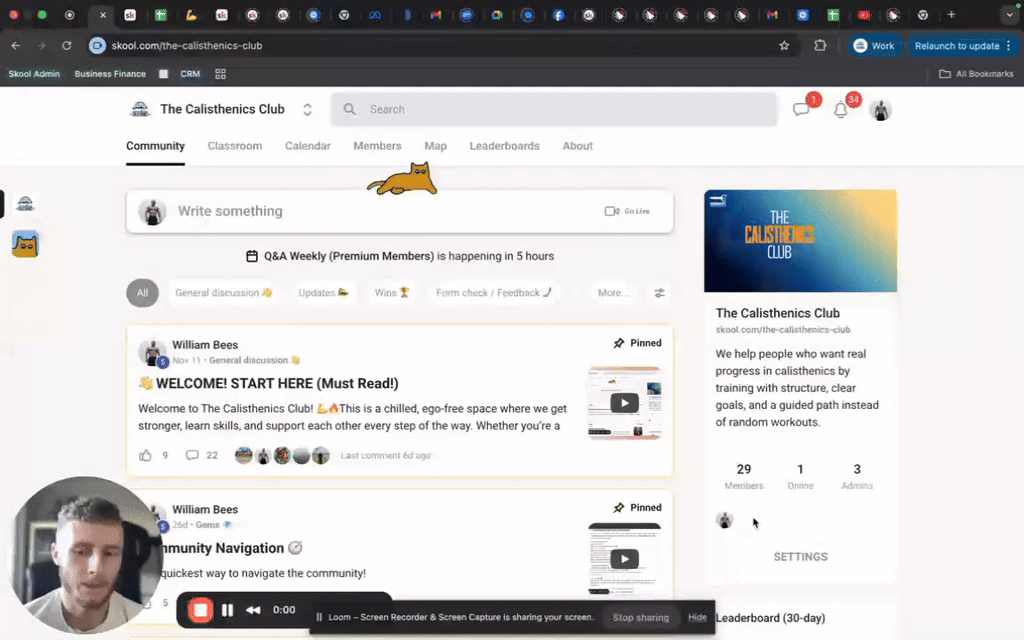Open the post filter sliders icon

[660, 293]
